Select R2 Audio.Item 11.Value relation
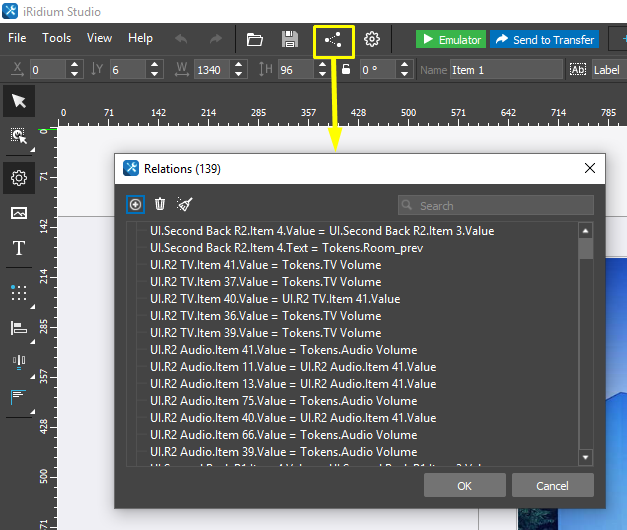 coord(293,367)
